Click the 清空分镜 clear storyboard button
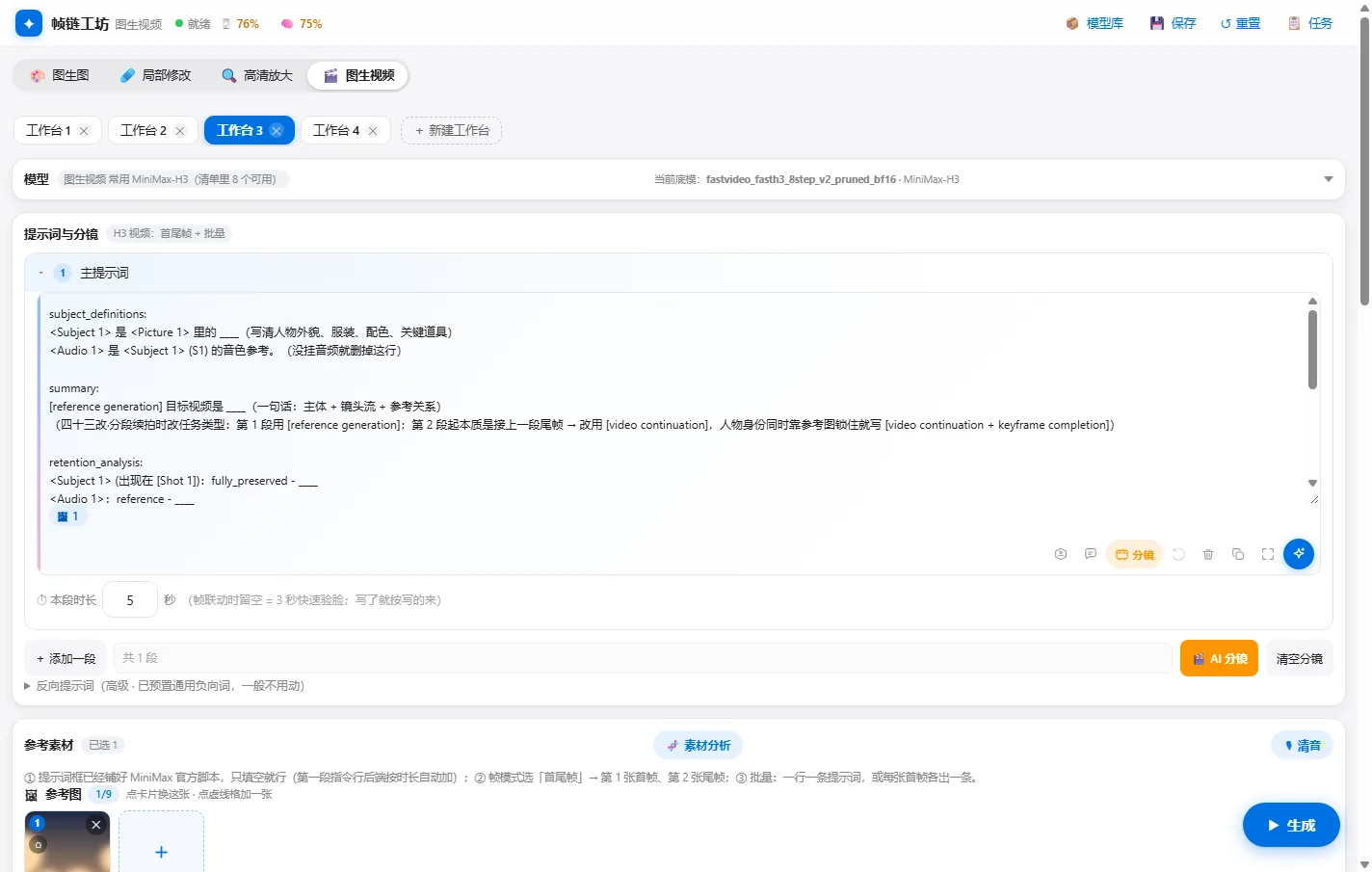Viewport: 1372px width, 872px height. pos(1299,659)
